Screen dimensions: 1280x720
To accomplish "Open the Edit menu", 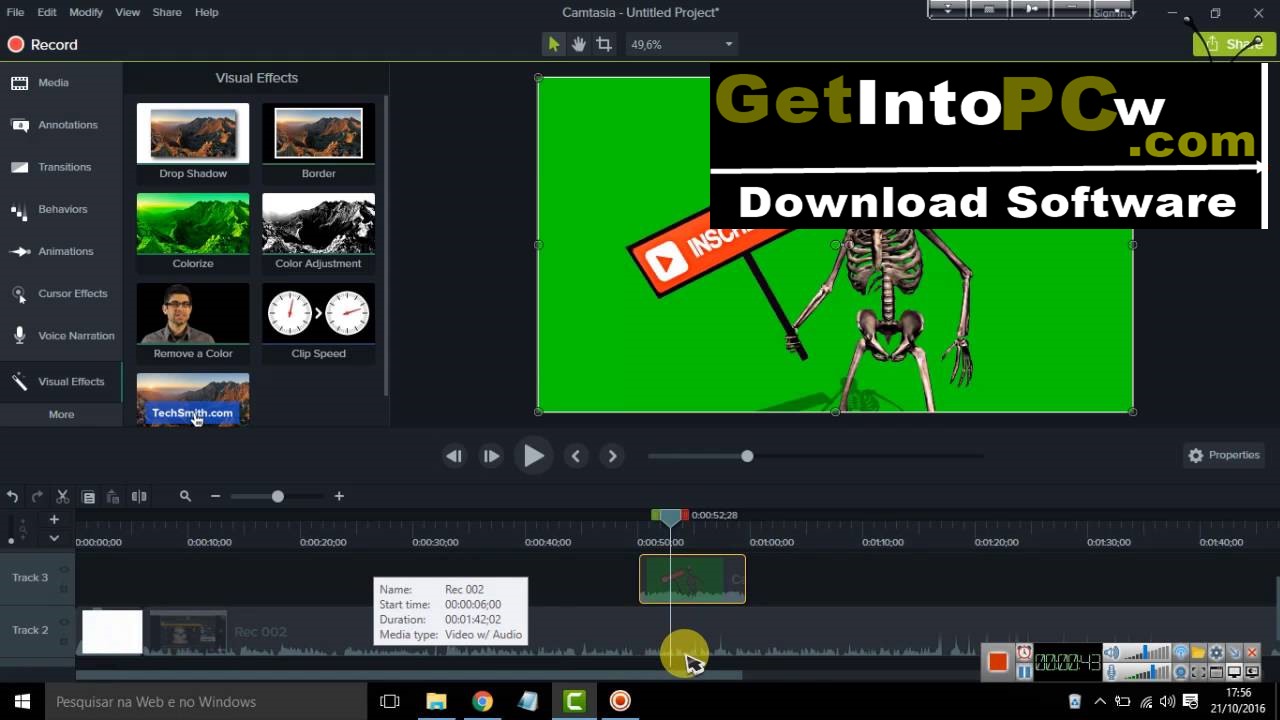I will click(47, 12).
